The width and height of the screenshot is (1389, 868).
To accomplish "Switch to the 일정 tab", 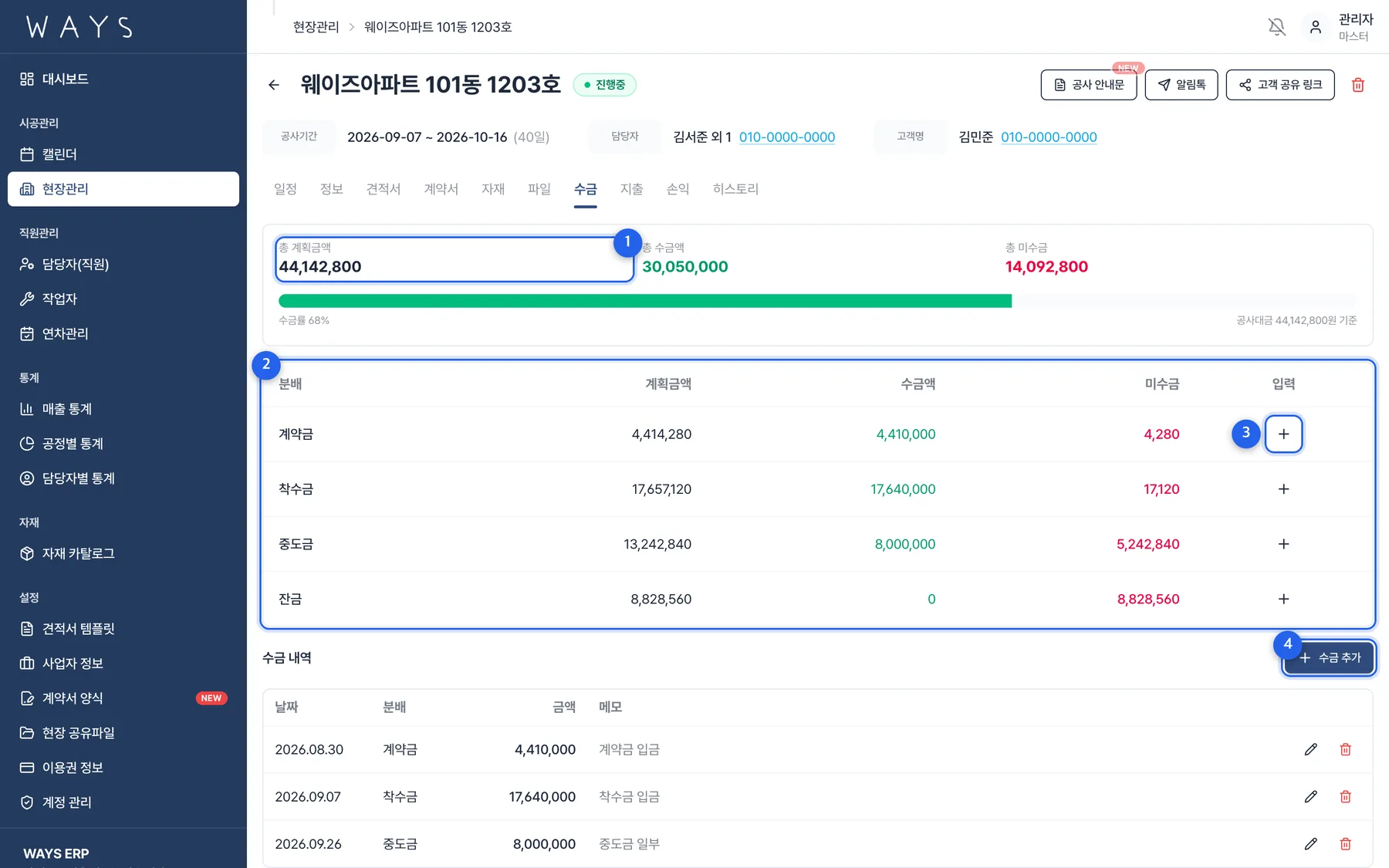I will tap(286, 189).
